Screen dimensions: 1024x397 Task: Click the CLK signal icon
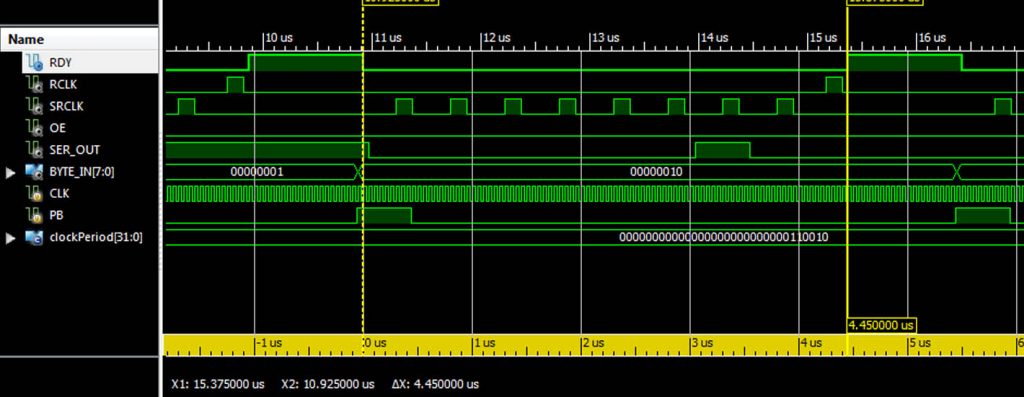click(x=34, y=193)
